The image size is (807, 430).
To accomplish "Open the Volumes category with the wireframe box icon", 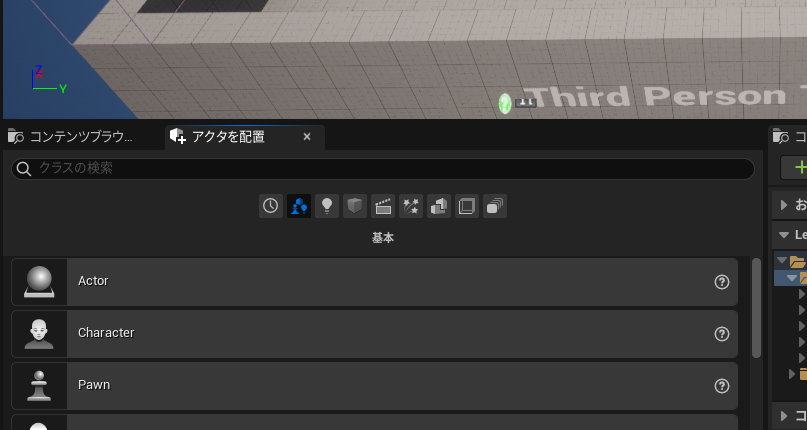I will point(467,206).
